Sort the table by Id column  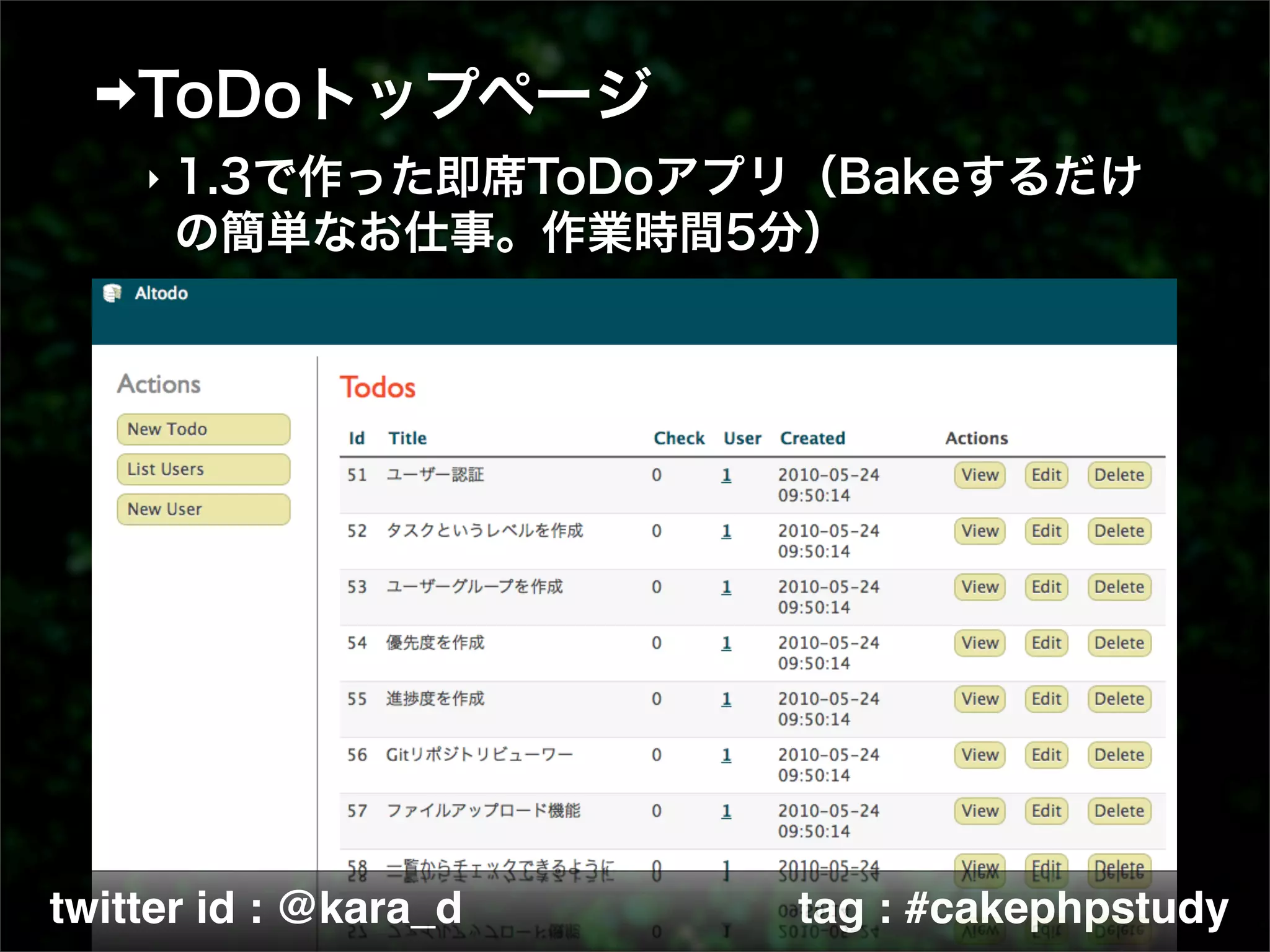coord(357,438)
